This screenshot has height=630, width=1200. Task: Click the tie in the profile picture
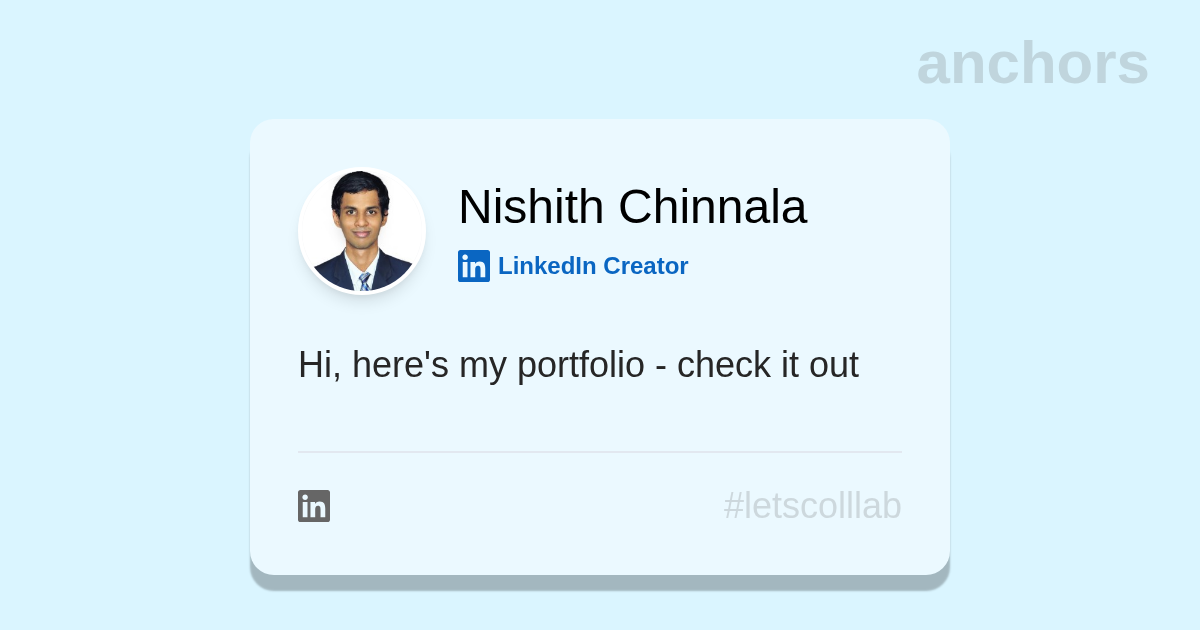pos(365,281)
